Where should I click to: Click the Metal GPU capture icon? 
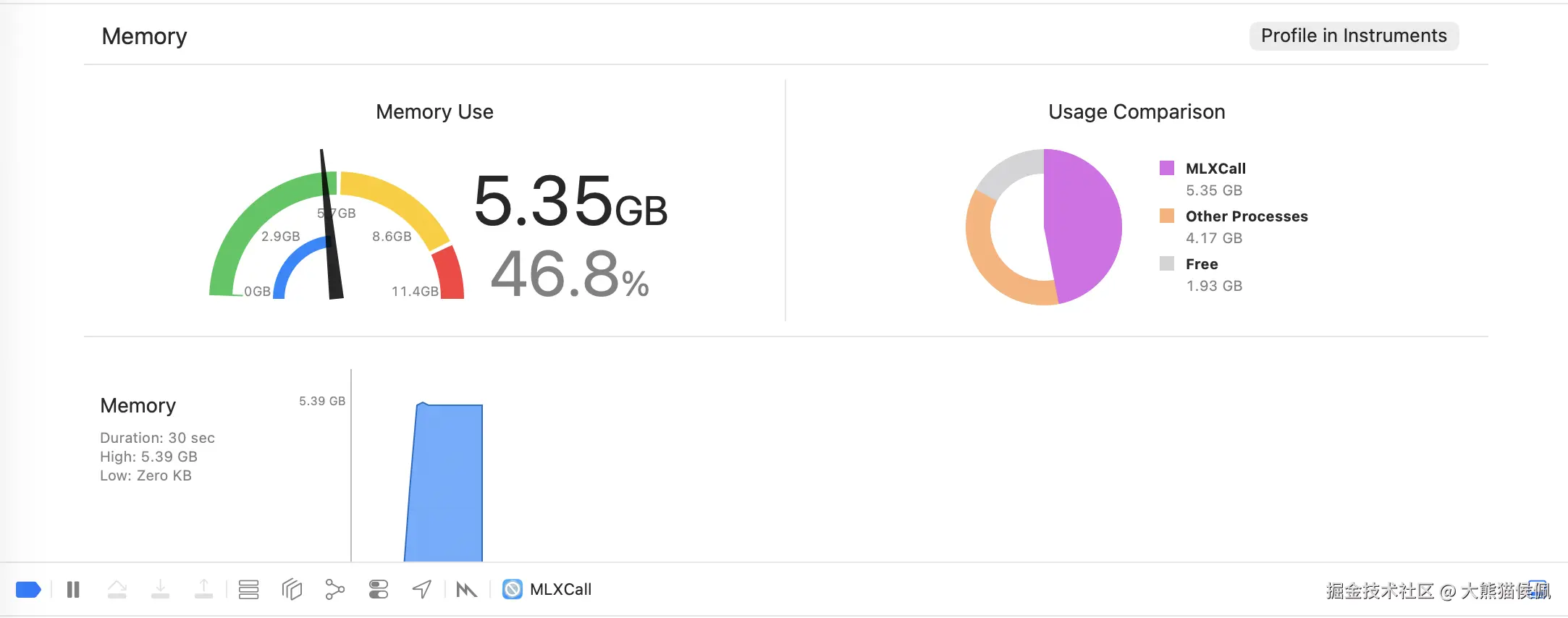point(467,590)
